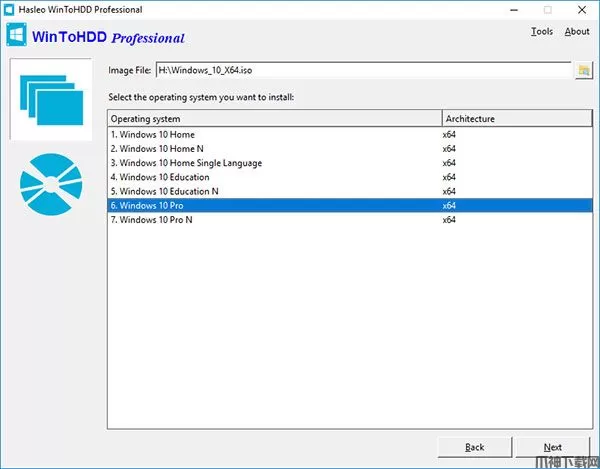Click the WinToHDD Windows logo icon
Image resolution: width=600 pixels, height=469 pixels.
16,34
